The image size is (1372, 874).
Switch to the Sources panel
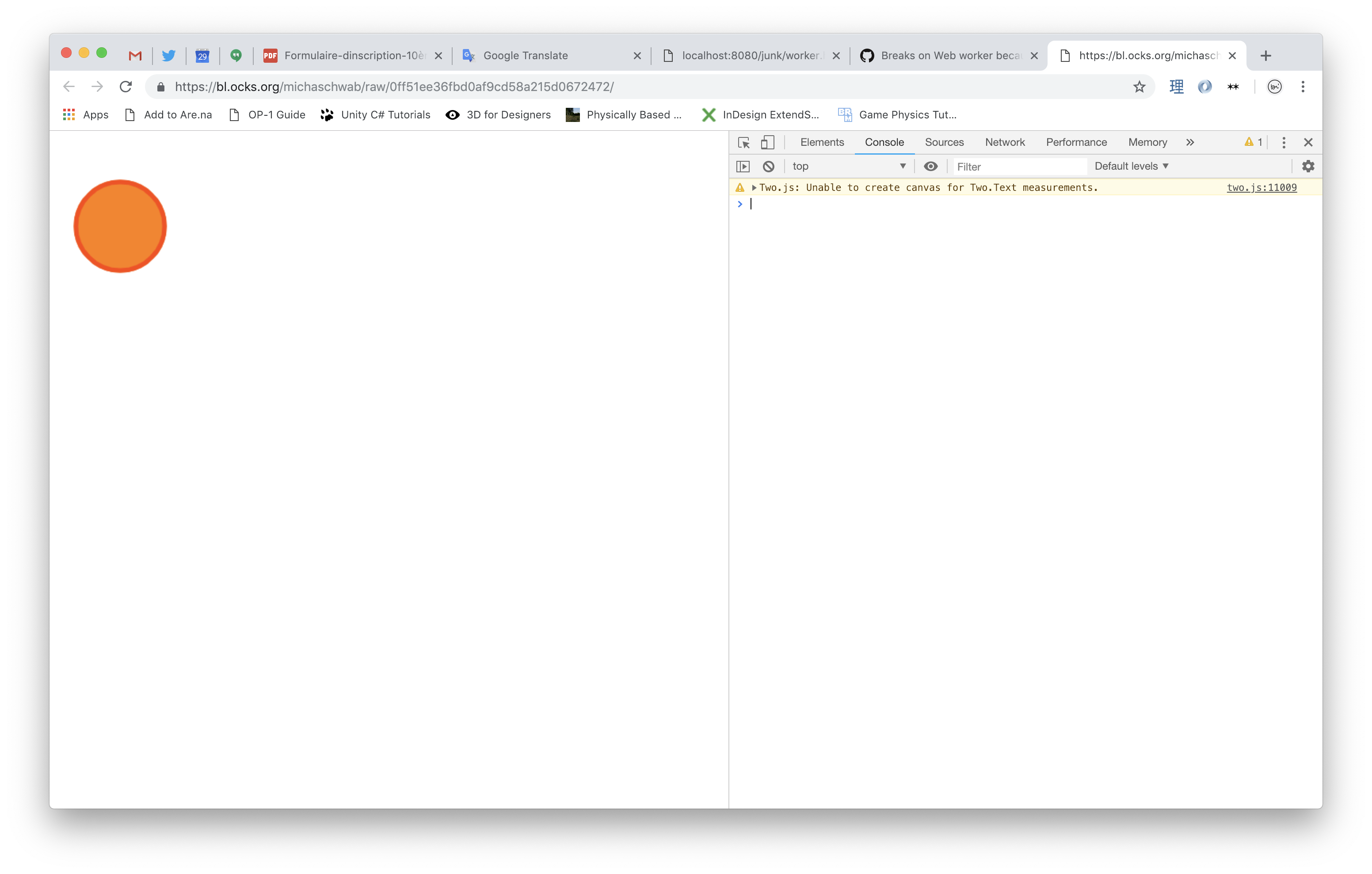tap(944, 142)
